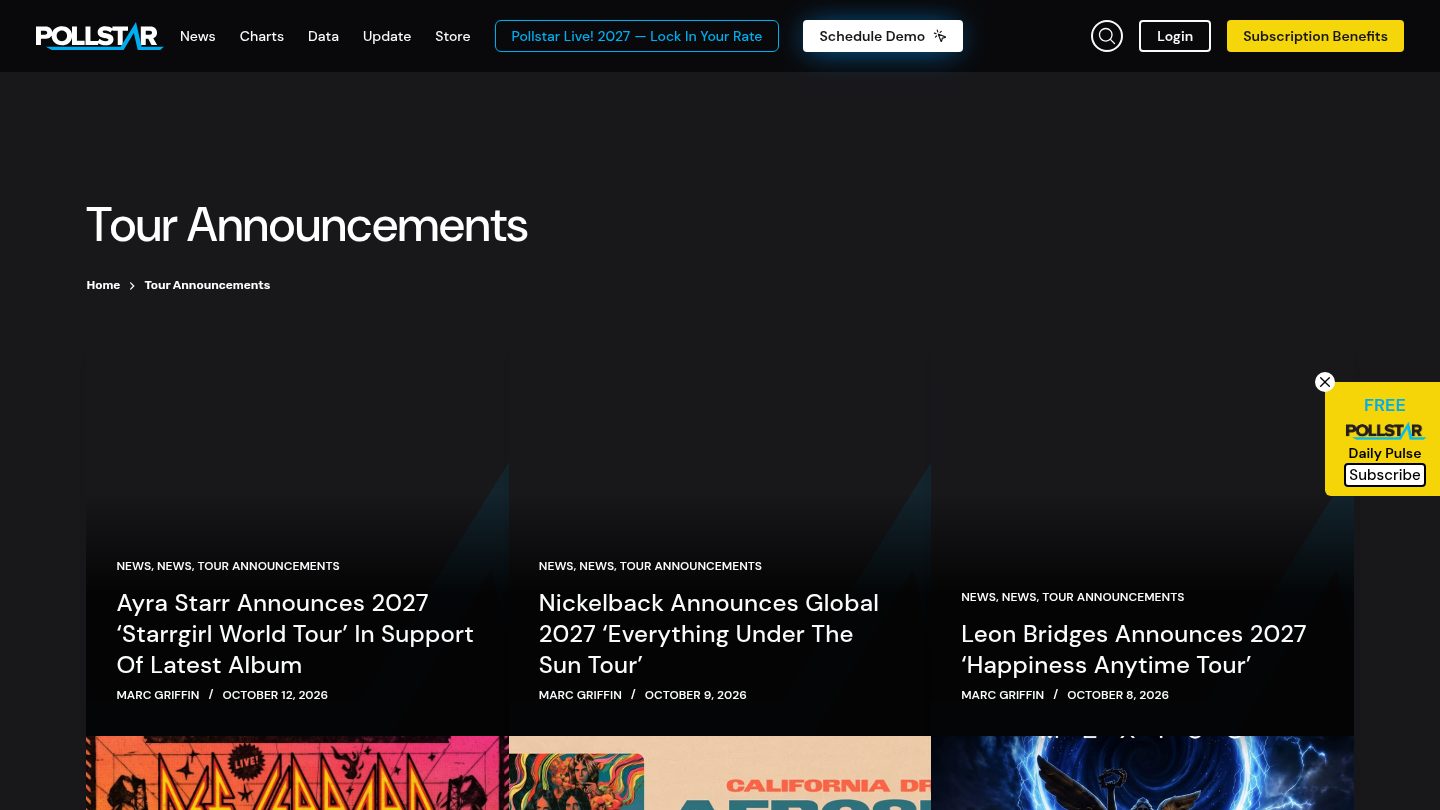This screenshot has width=1440, height=810.
Task: Open the Leon Bridges Happiness Anytime Tour article
Action: [x=1134, y=649]
